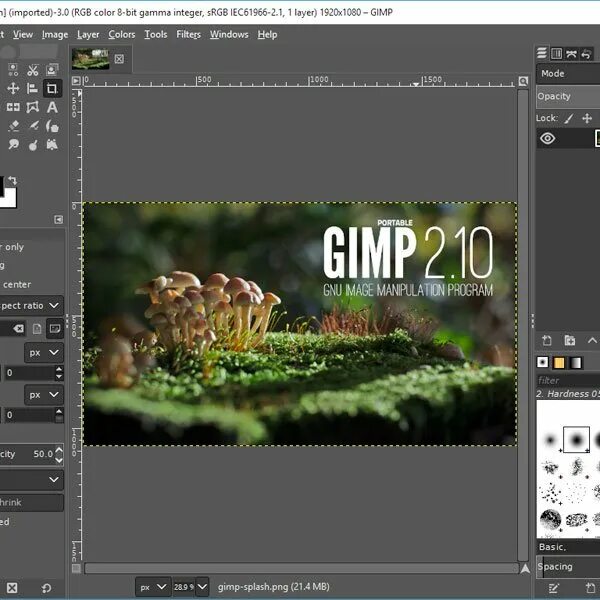Viewport: 600px width, 600px height.
Task: Zoom image when window size changes icon
Action: 523,81
